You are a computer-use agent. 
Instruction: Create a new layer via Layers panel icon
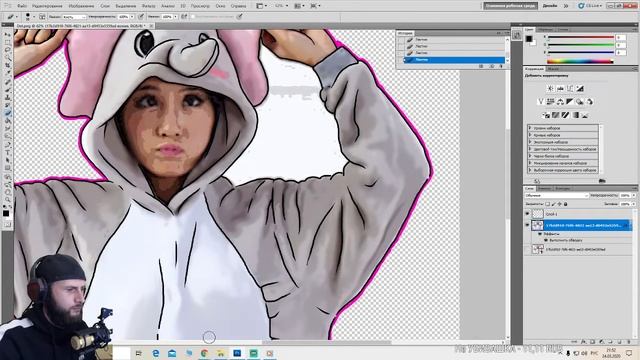620,342
